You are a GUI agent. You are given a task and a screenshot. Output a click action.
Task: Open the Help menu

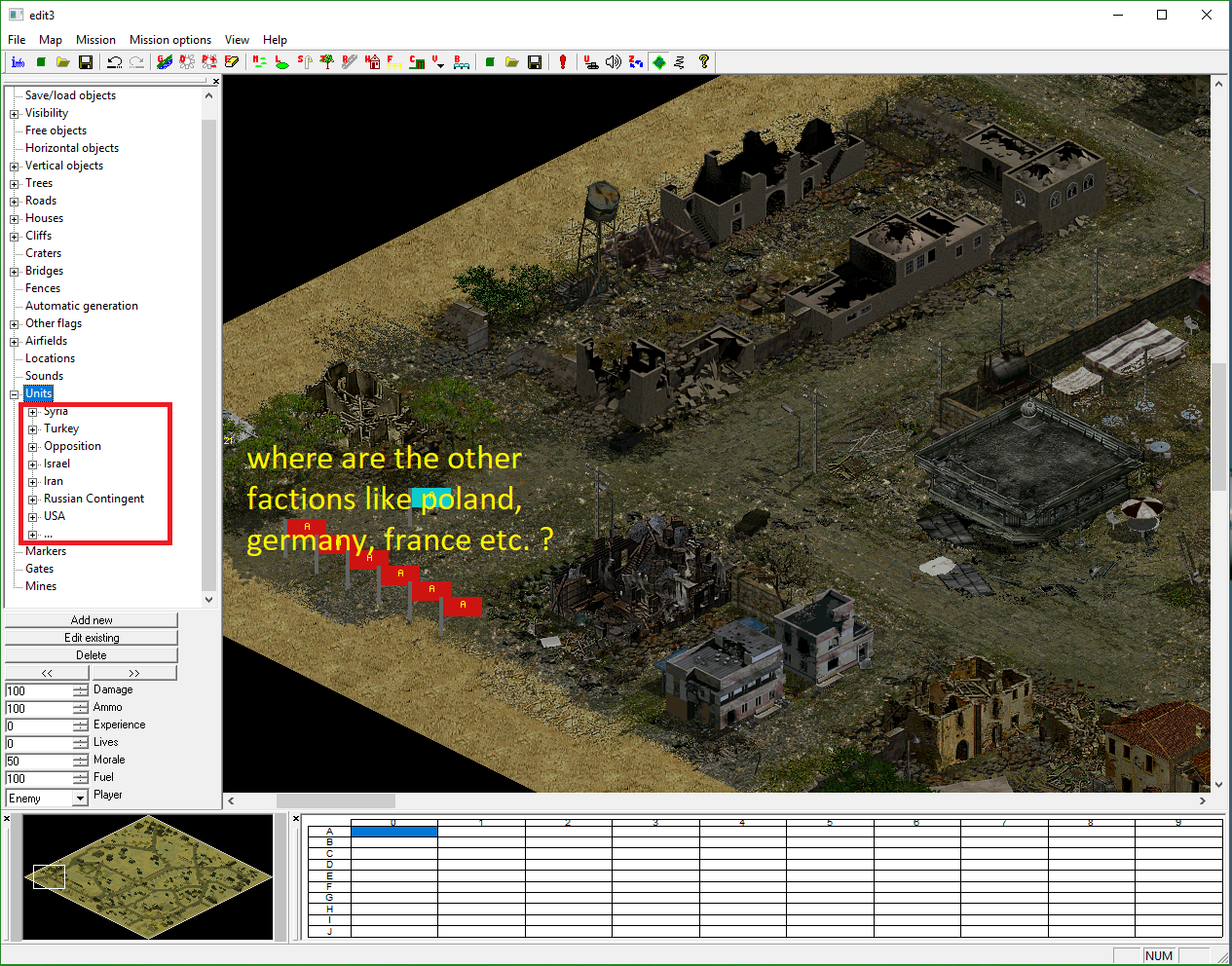point(275,40)
